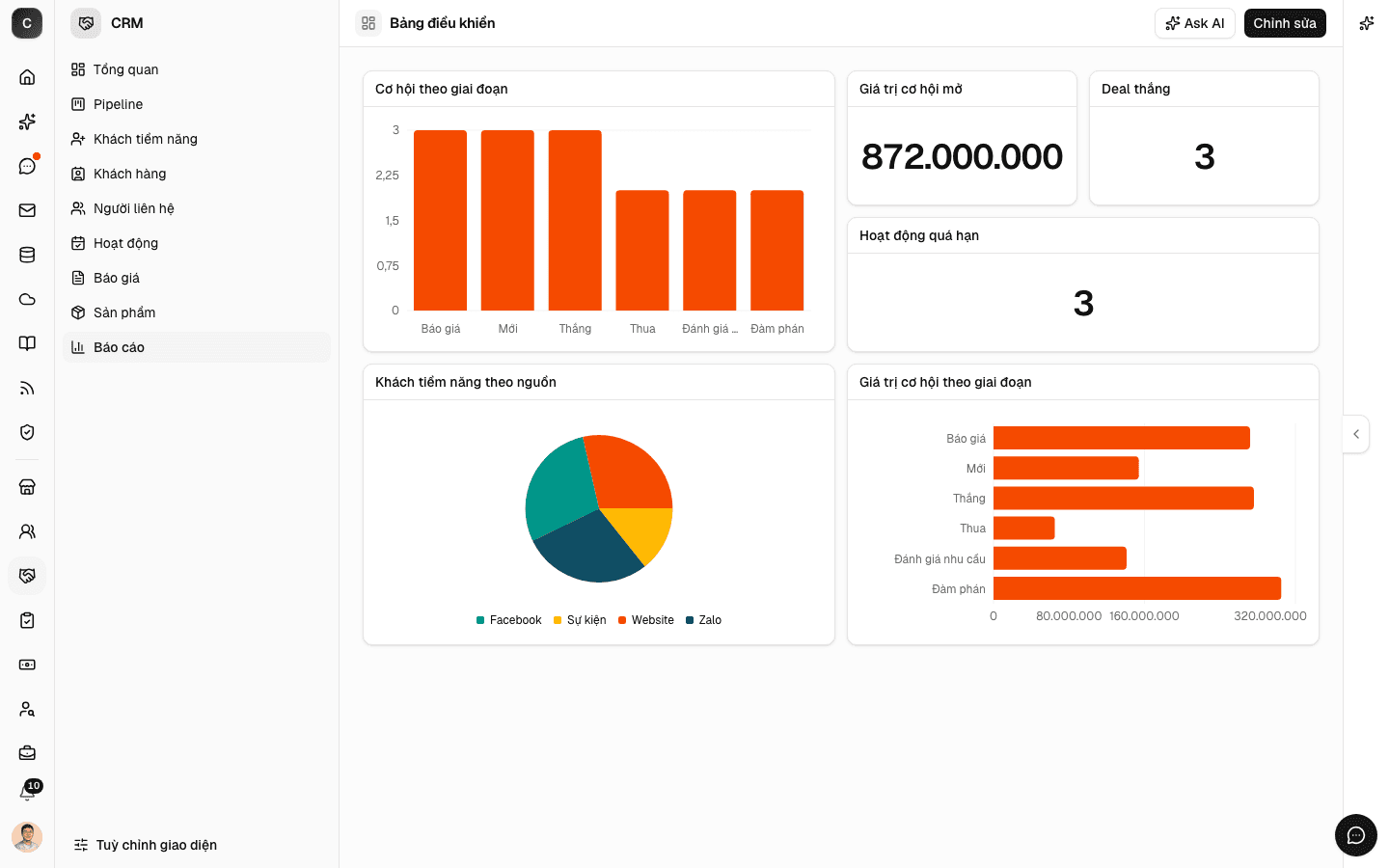Open Báo giá in the CRM sidebar menu

[197, 278]
